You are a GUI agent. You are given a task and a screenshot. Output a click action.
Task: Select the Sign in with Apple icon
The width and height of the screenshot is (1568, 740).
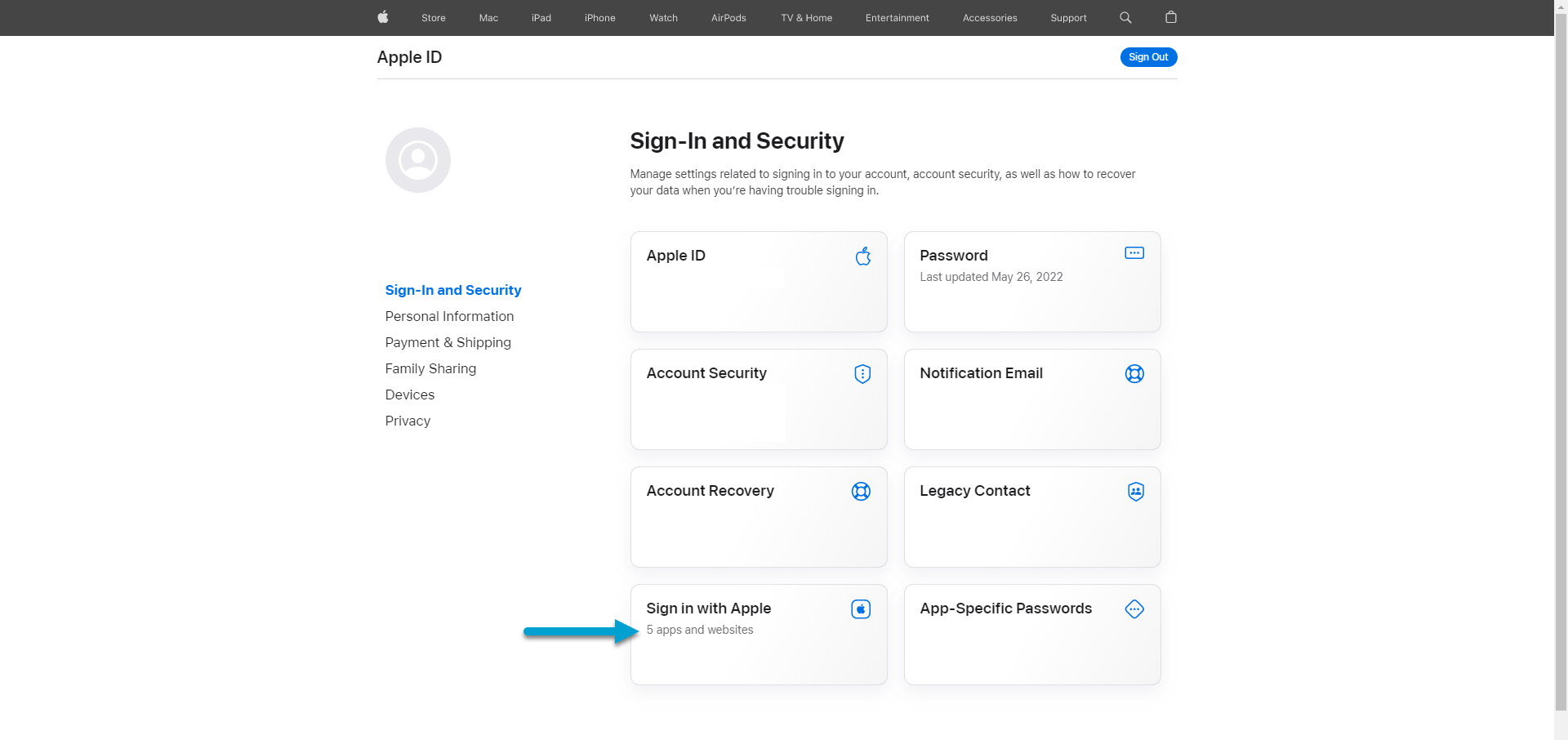pos(860,608)
